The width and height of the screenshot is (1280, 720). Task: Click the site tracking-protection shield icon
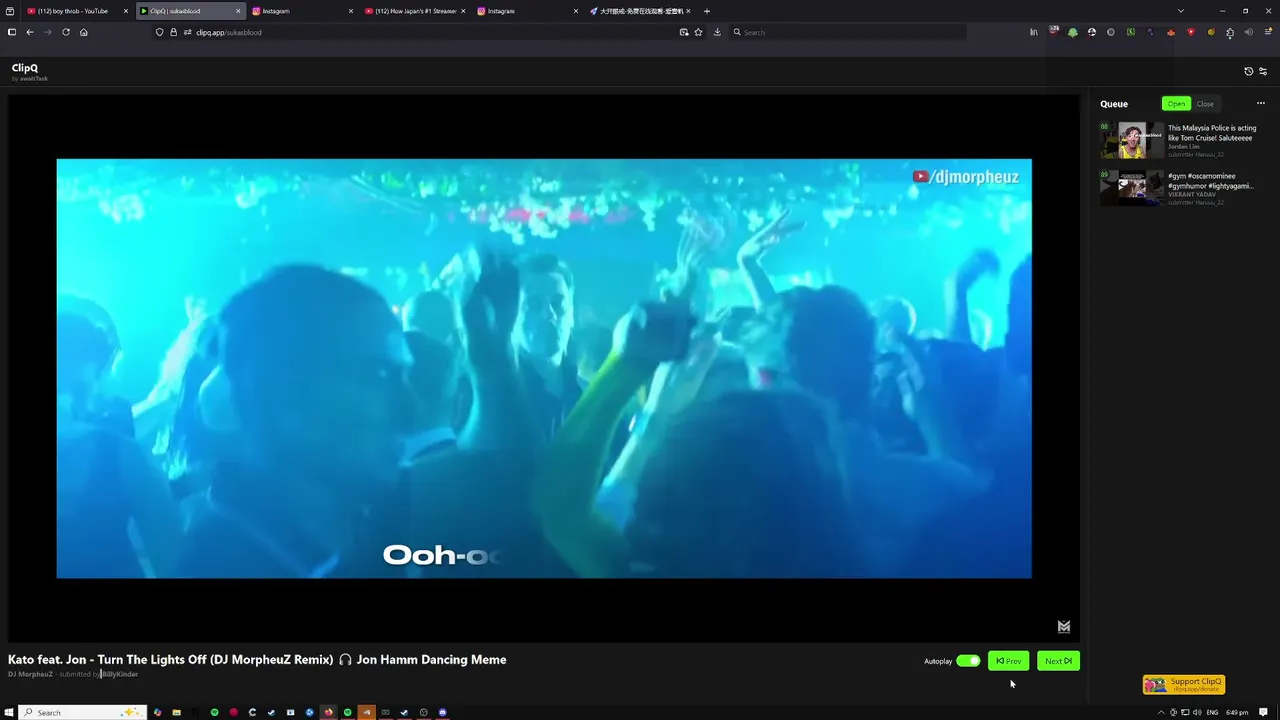(x=159, y=32)
